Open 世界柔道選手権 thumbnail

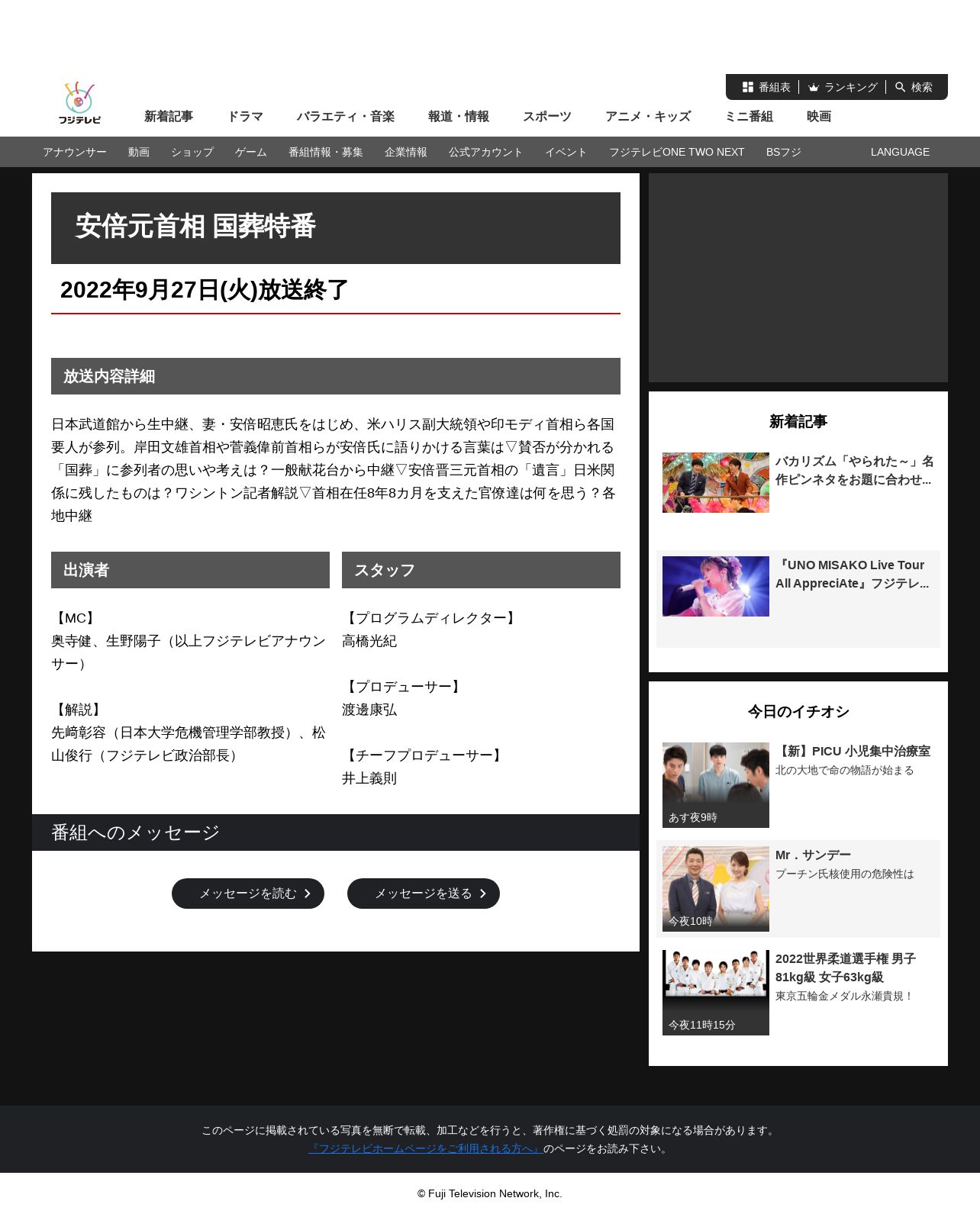[x=716, y=993]
